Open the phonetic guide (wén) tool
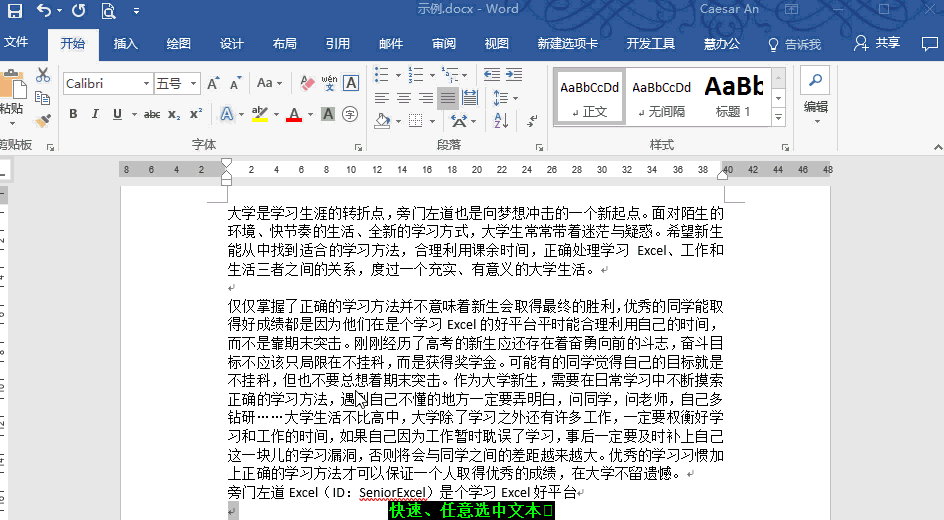 click(x=329, y=83)
